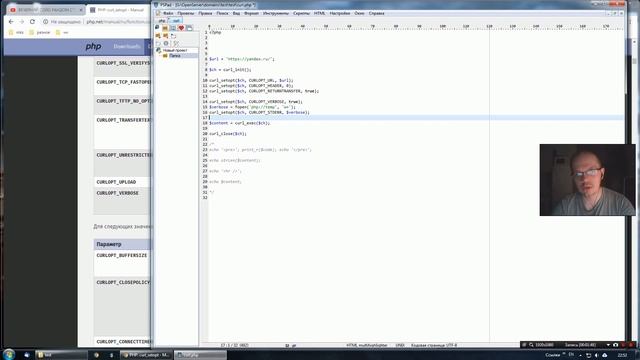640x360 pixels.
Task: Click the site info icon in browser address bar
Action: (x=46, y=22)
